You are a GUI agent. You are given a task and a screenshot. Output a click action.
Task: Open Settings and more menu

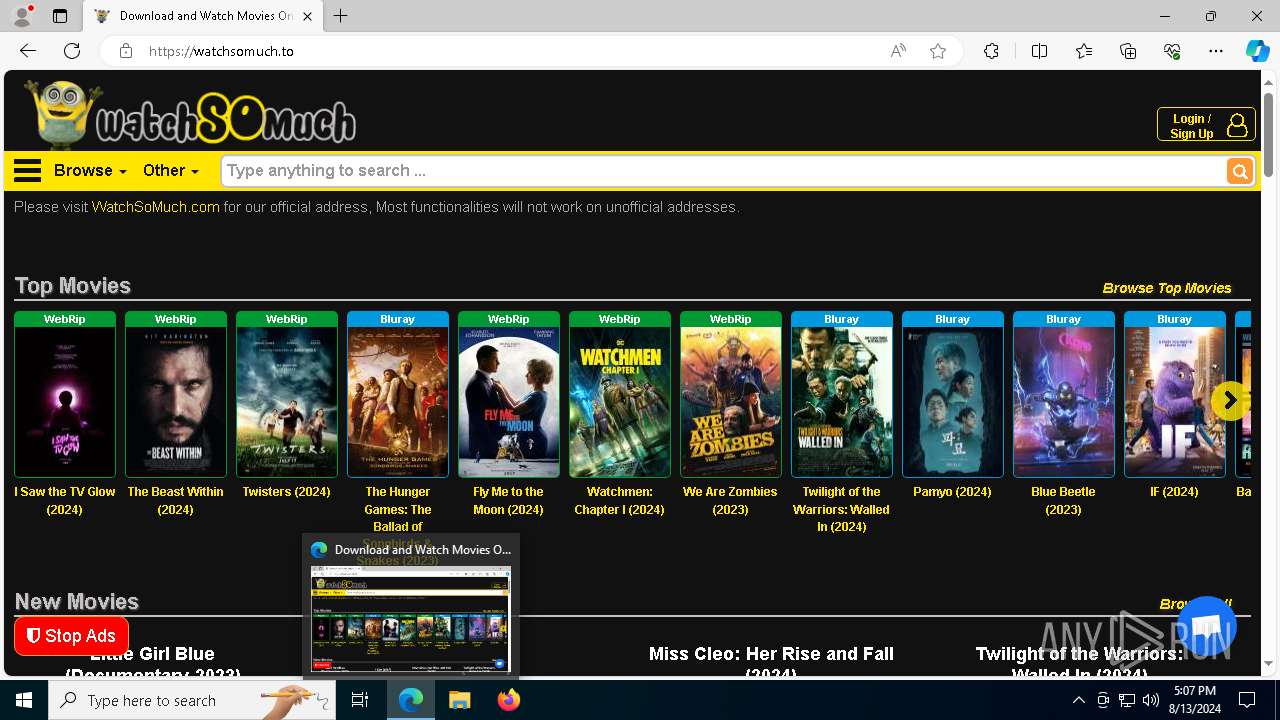1216,51
